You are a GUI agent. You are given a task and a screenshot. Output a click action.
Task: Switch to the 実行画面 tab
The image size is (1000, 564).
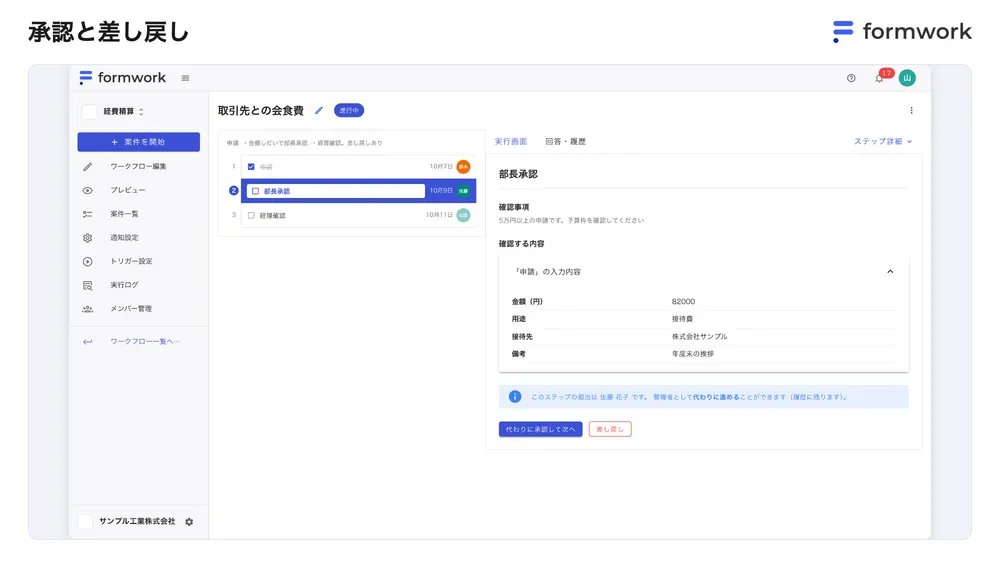(511, 141)
